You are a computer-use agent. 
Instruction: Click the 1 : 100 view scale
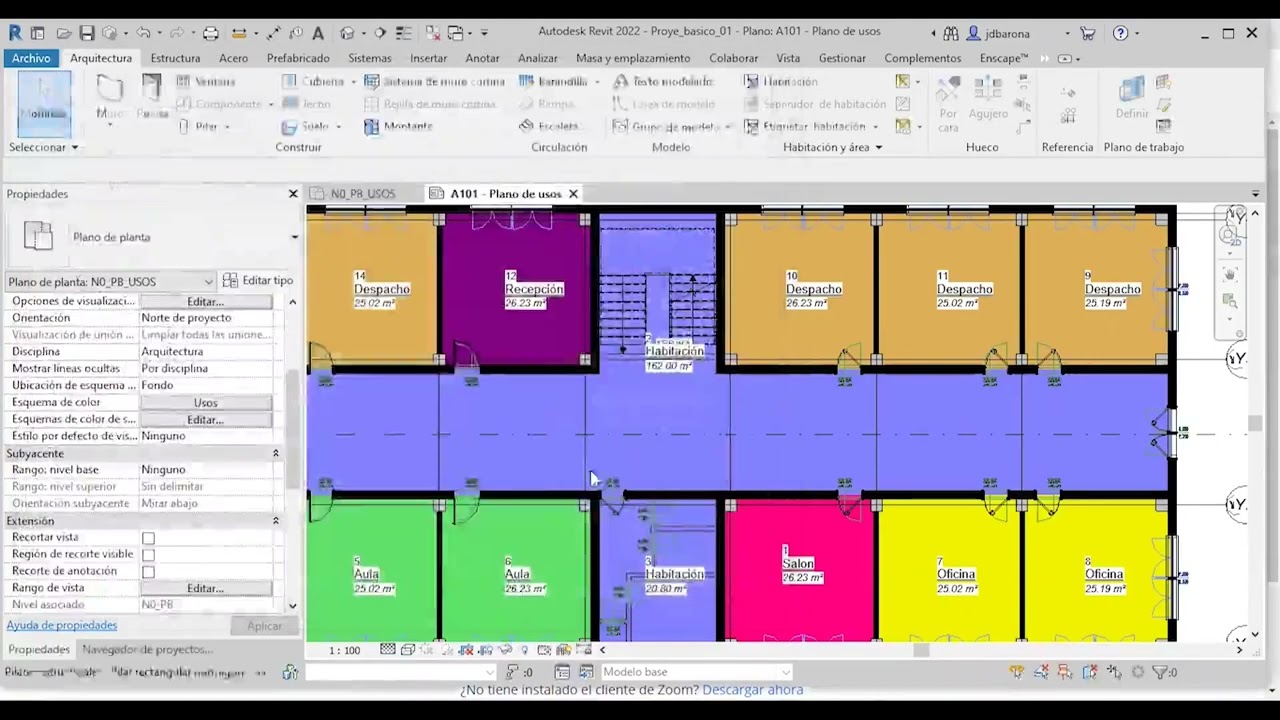point(345,650)
